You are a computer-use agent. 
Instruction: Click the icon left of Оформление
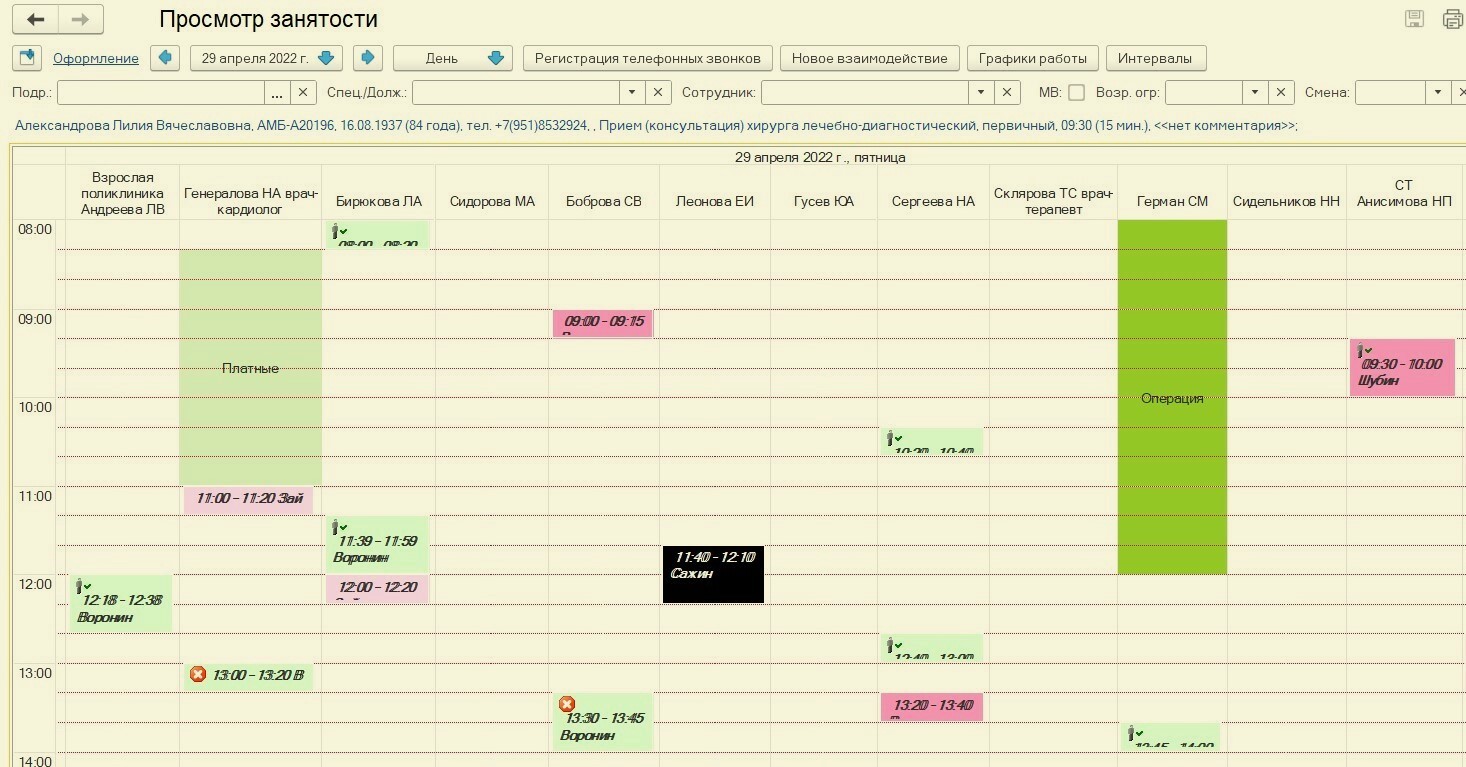[27, 58]
